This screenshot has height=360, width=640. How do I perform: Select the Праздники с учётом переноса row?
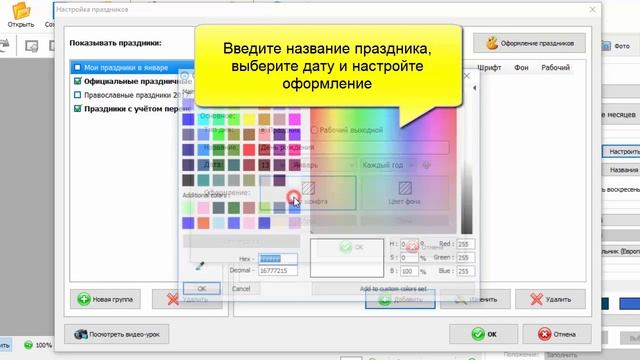click(133, 109)
